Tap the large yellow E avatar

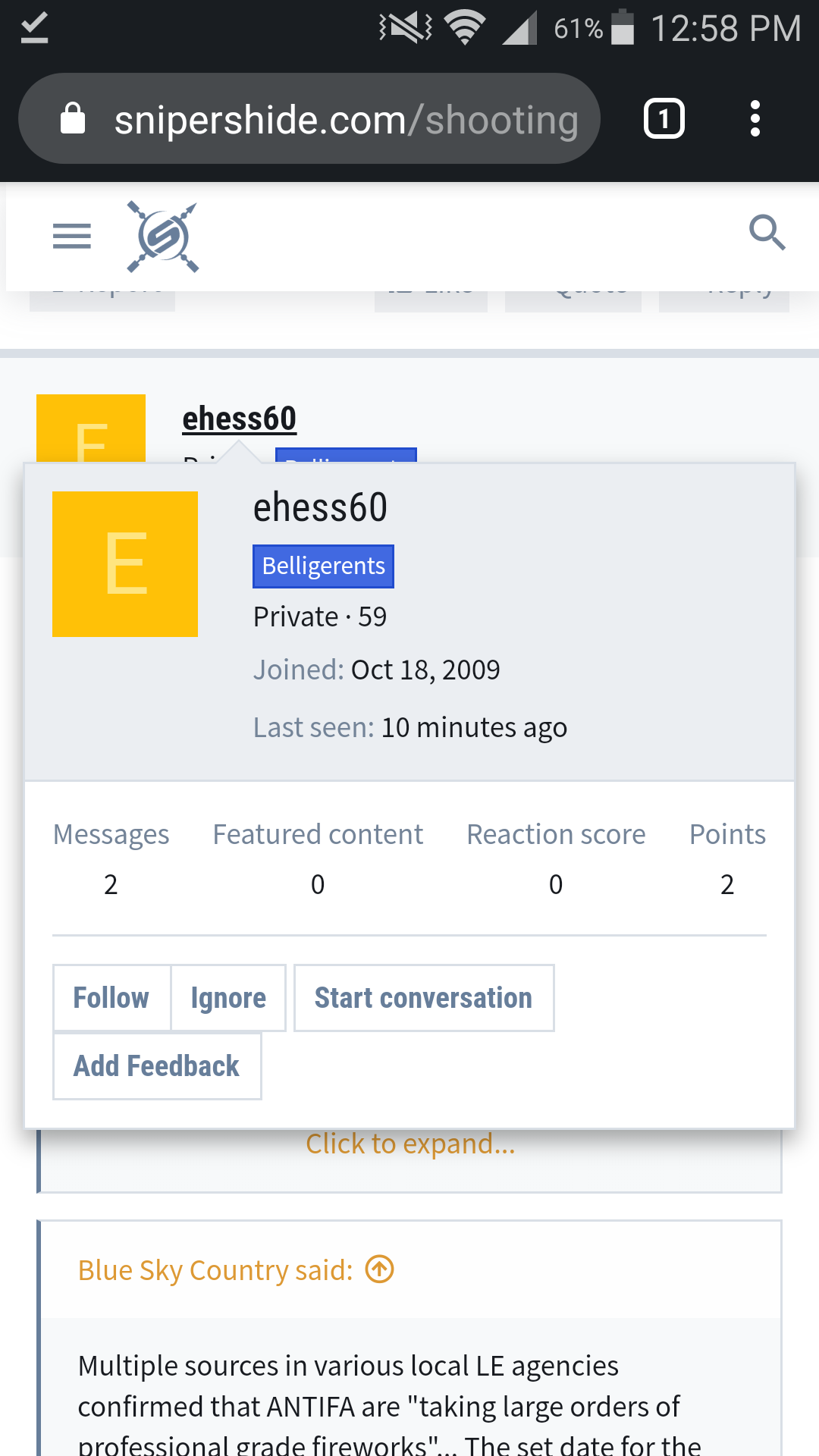[125, 564]
